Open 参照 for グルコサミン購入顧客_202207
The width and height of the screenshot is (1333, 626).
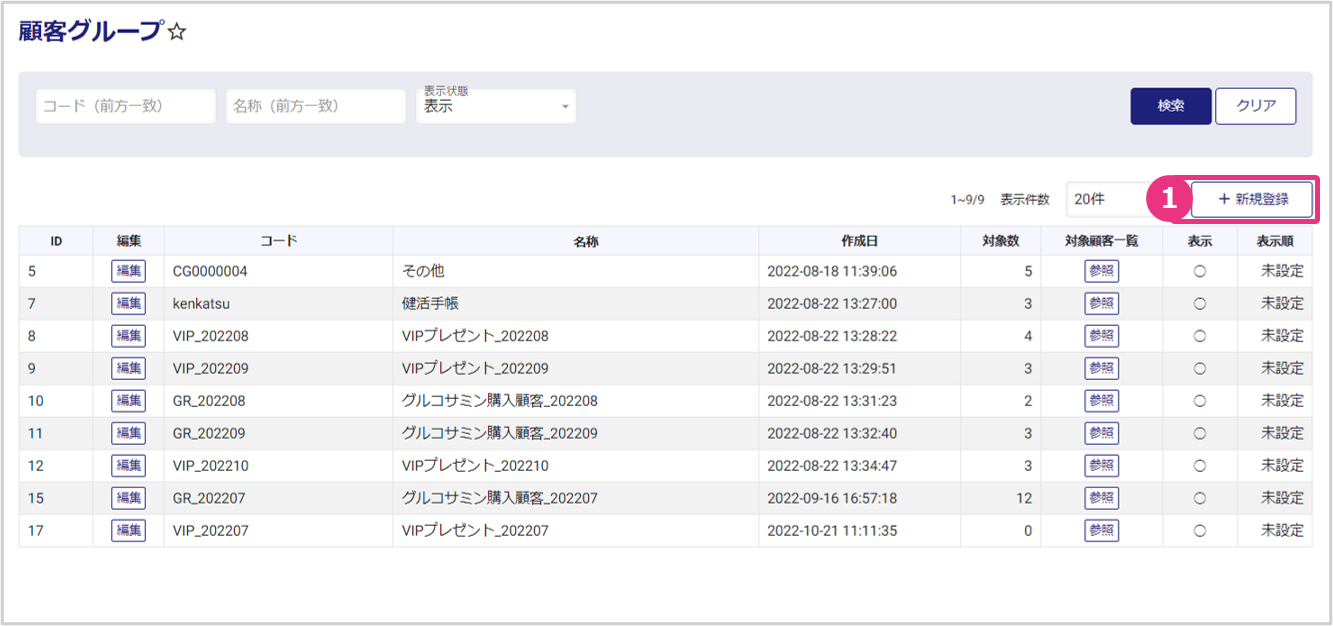click(x=1101, y=498)
